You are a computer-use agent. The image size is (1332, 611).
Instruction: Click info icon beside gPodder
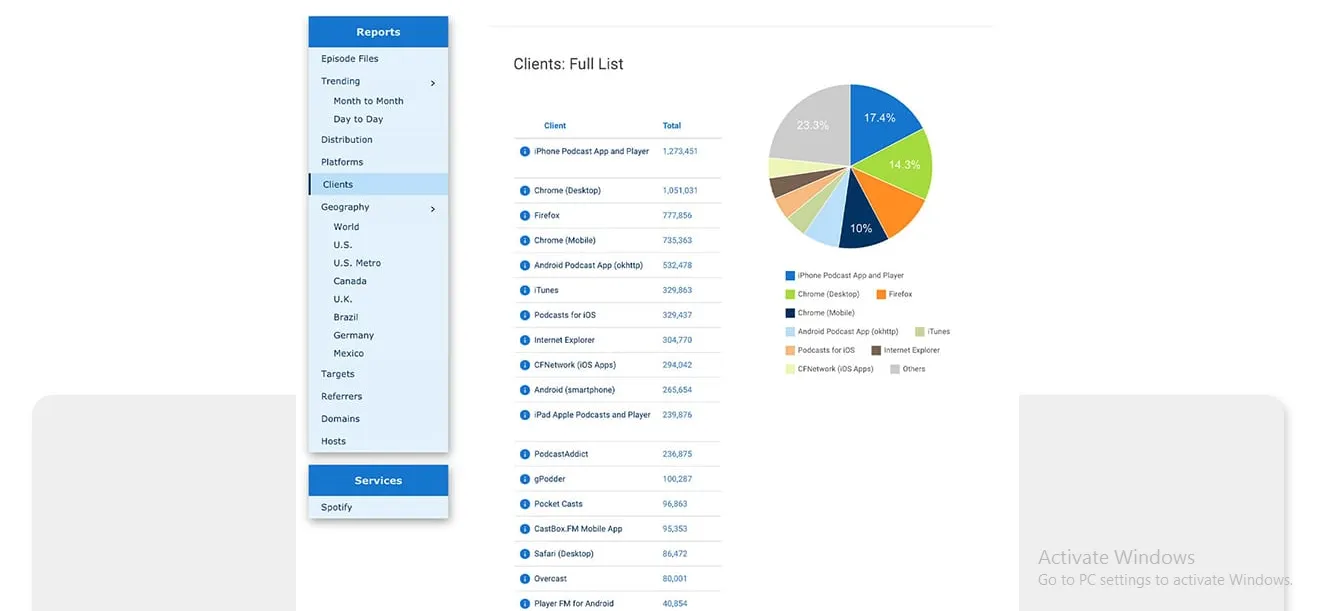point(525,480)
